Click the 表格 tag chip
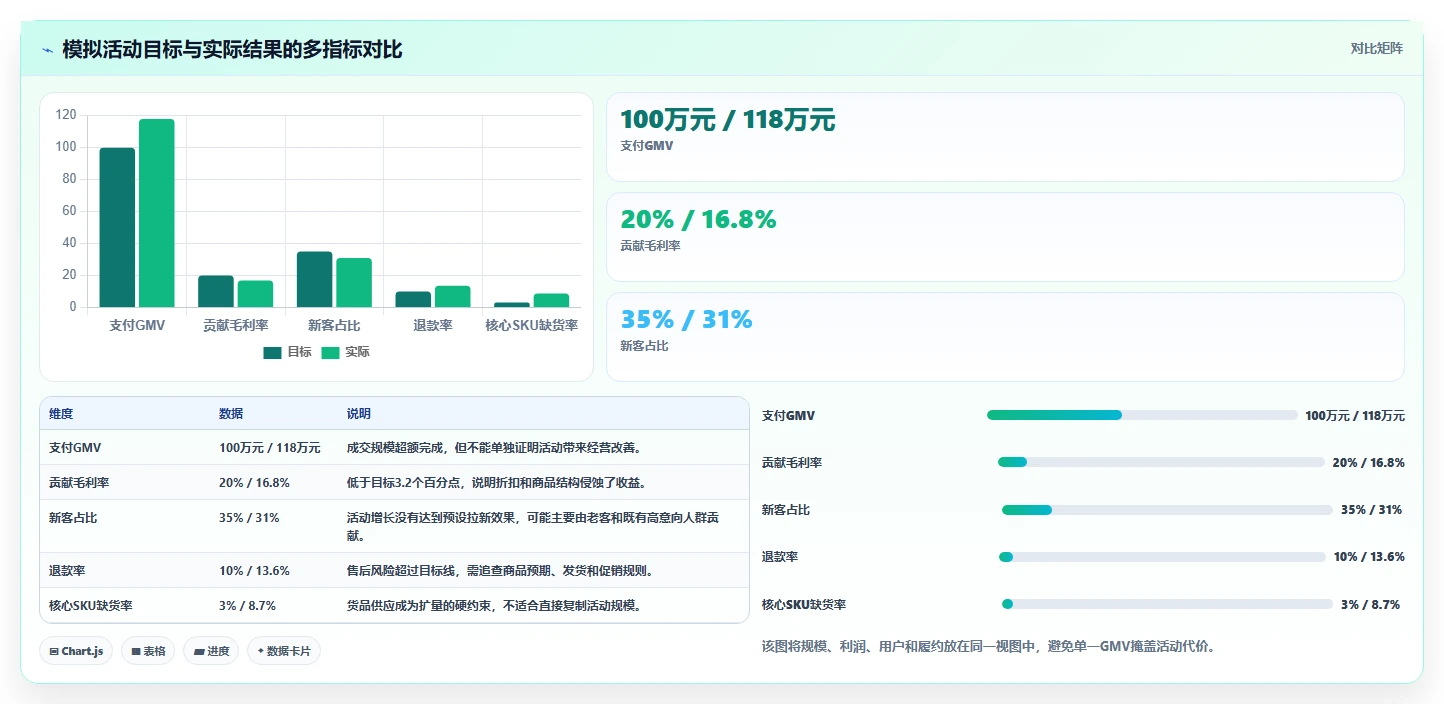The width and height of the screenshot is (1444, 704). click(x=148, y=651)
